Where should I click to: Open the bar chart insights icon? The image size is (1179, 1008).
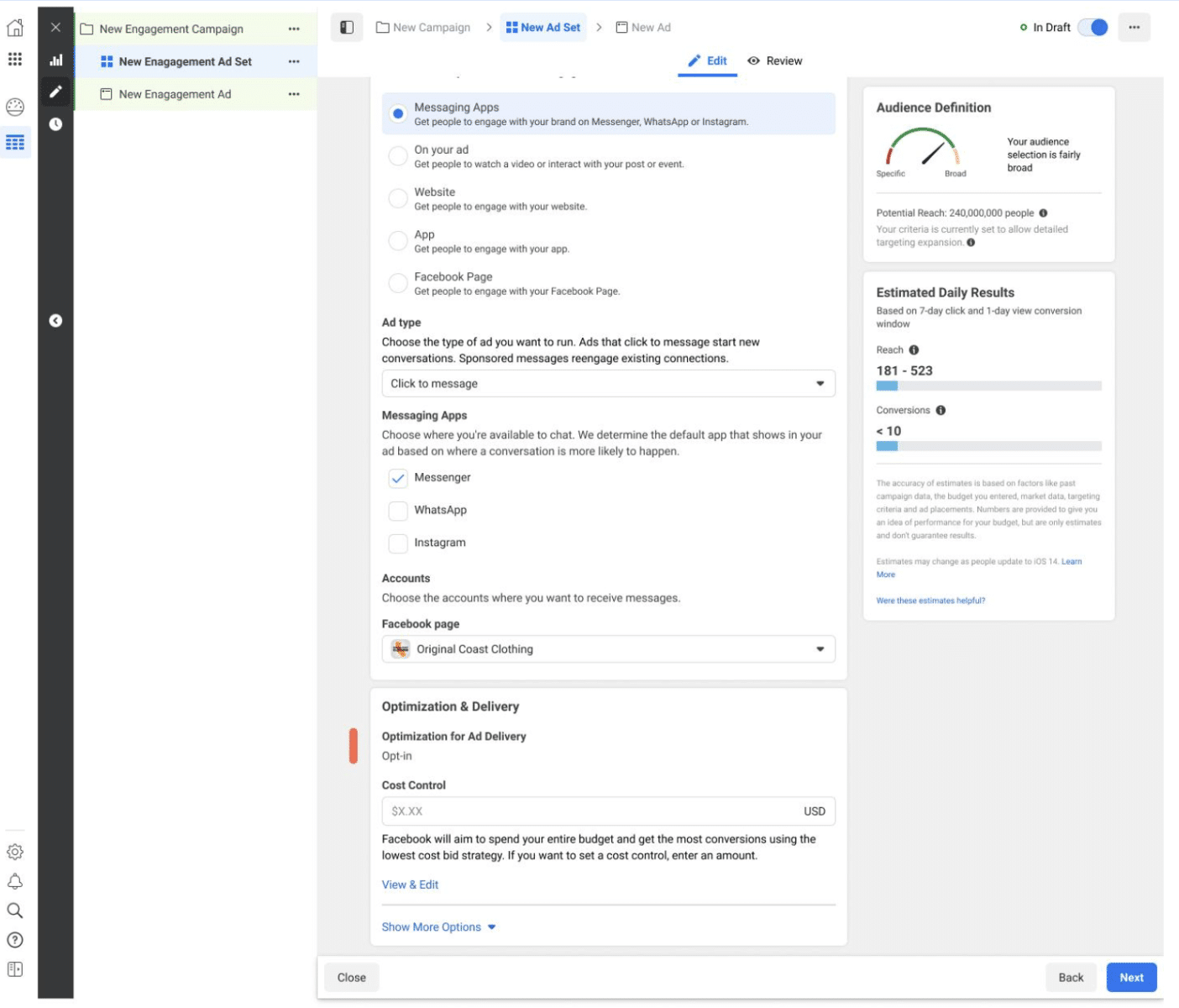(55, 60)
